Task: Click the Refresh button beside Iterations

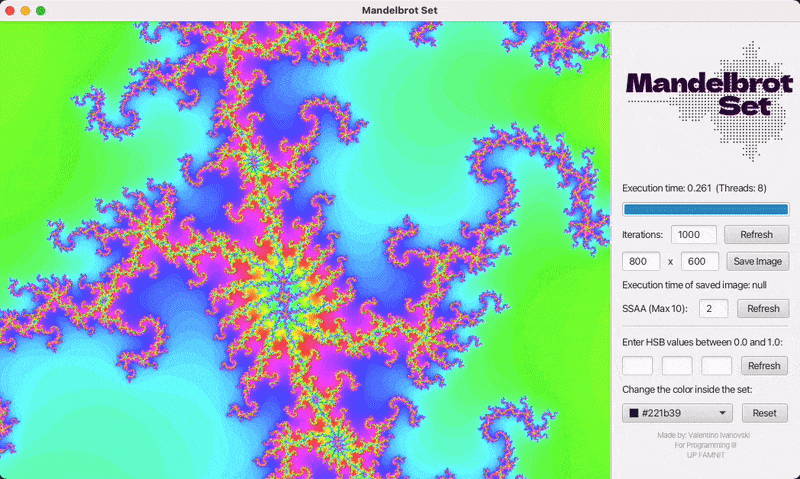Action: [x=757, y=235]
